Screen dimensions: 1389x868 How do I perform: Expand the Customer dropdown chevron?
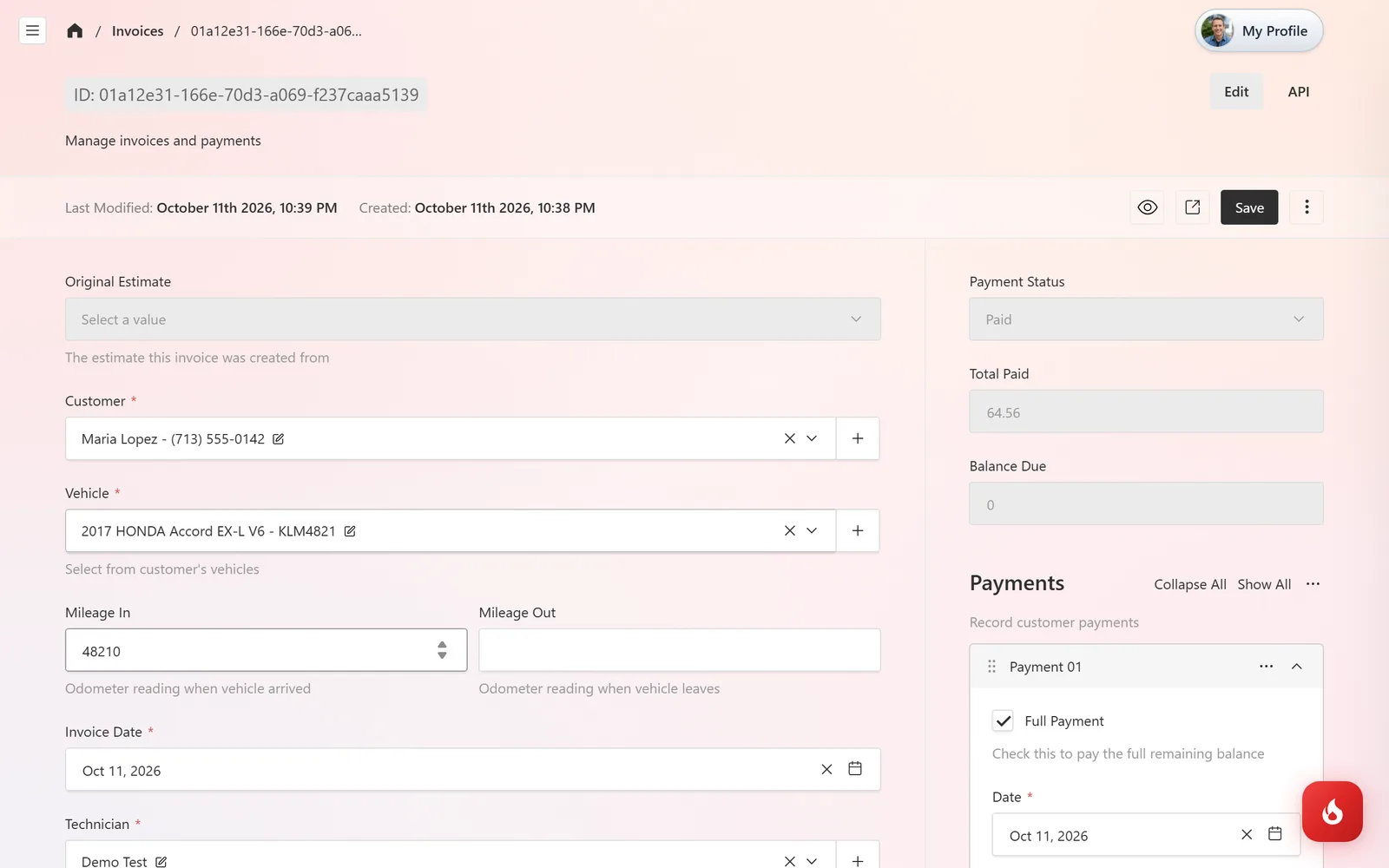pyautogui.click(x=812, y=438)
